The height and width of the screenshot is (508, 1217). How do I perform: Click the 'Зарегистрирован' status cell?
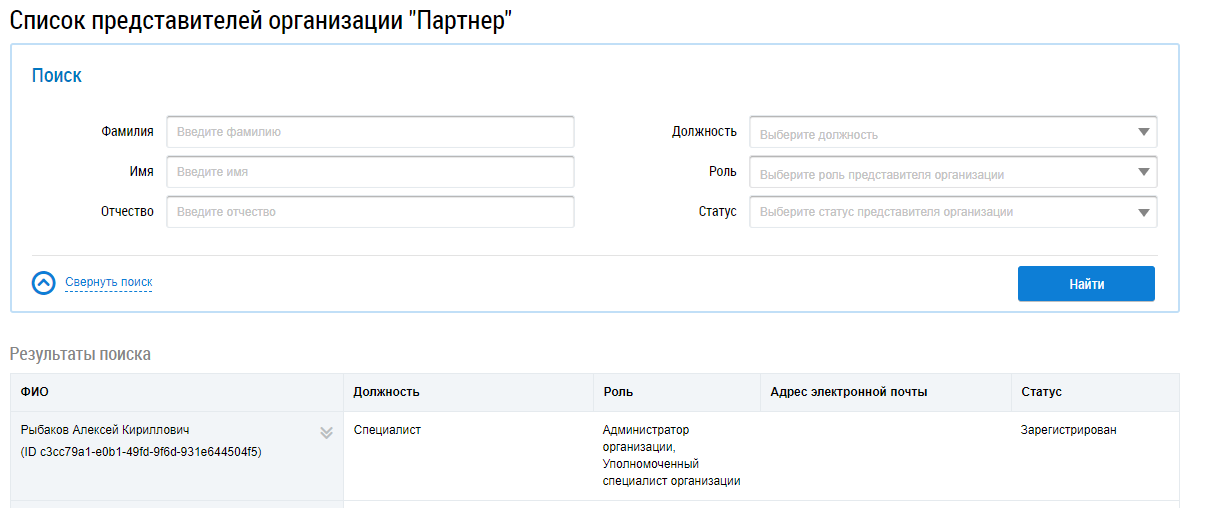point(1068,430)
